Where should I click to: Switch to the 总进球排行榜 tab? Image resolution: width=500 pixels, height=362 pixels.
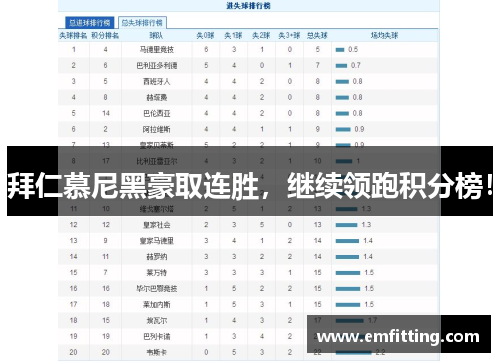click(90, 23)
